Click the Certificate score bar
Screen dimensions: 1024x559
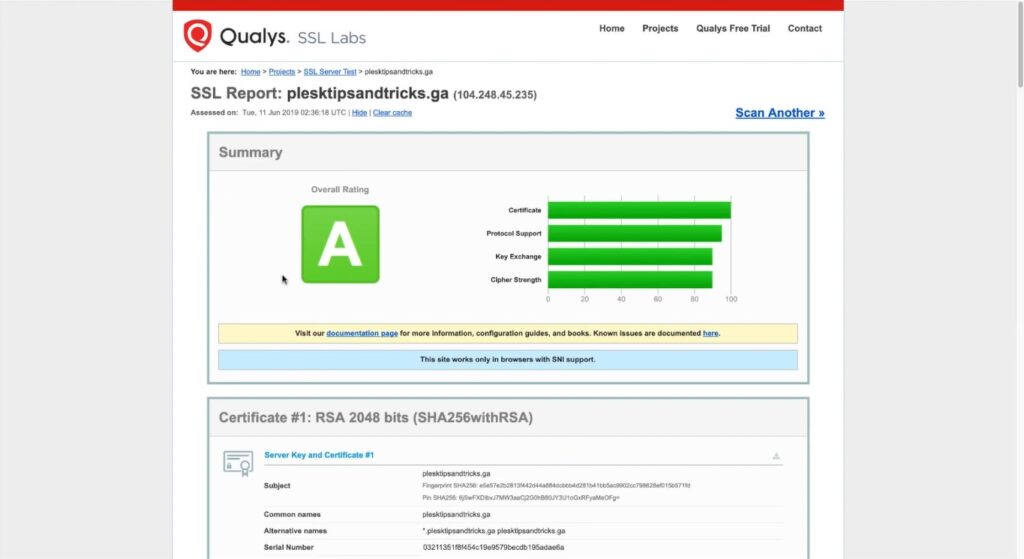639,210
